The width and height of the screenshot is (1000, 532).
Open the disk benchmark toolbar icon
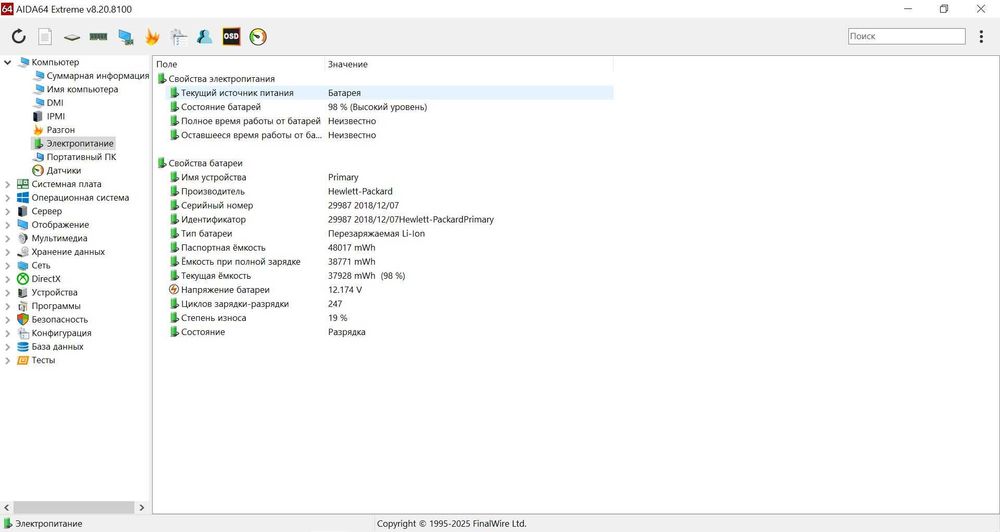click(x=71, y=37)
